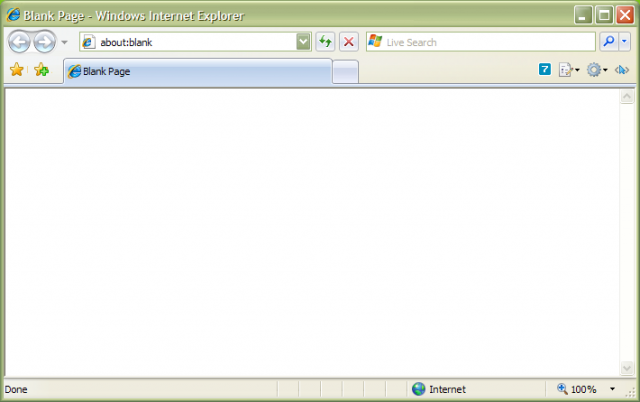
Task: Close the Internet Explorer window
Action: pos(625,16)
